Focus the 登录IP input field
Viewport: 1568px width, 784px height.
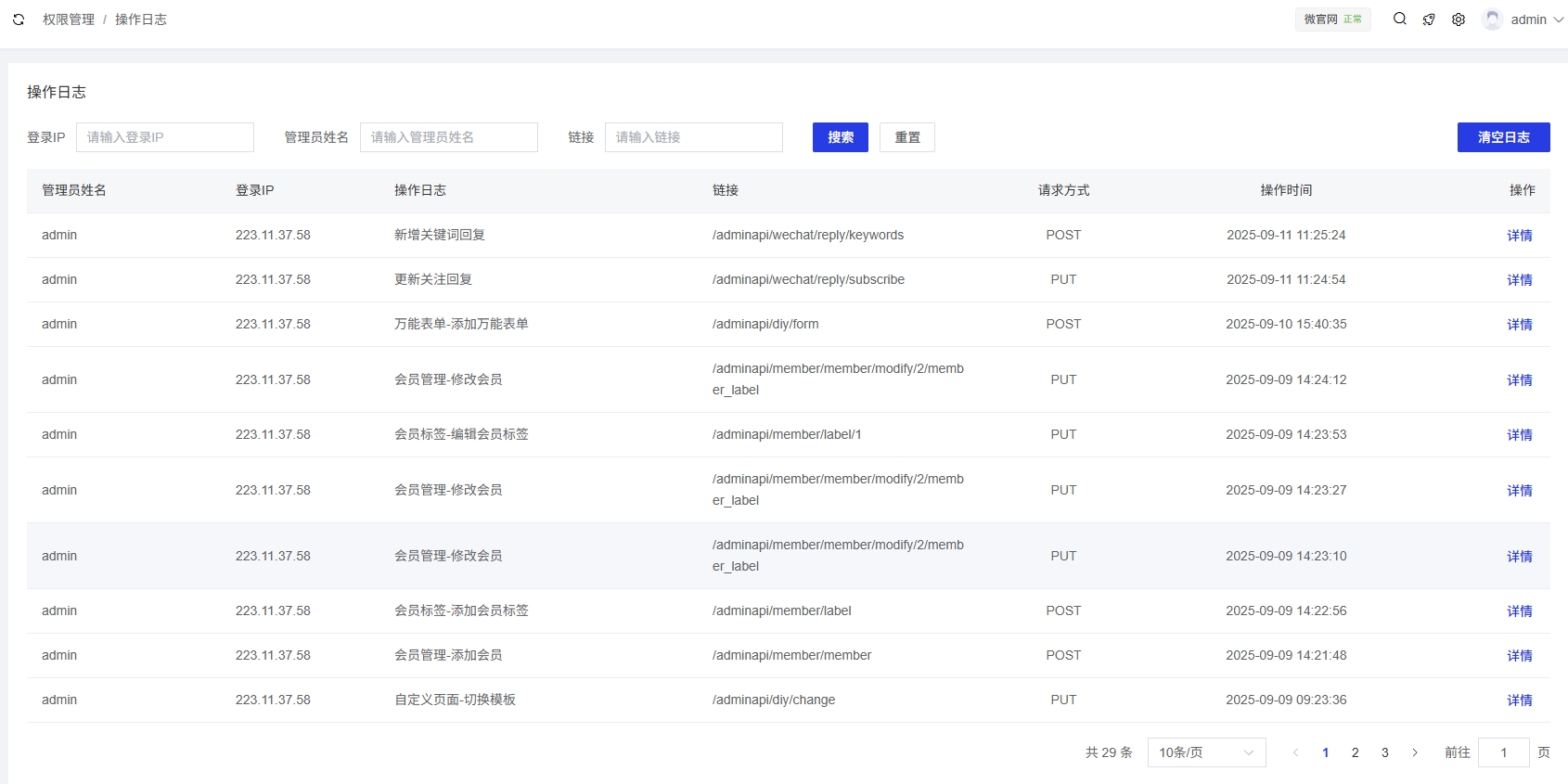point(165,137)
